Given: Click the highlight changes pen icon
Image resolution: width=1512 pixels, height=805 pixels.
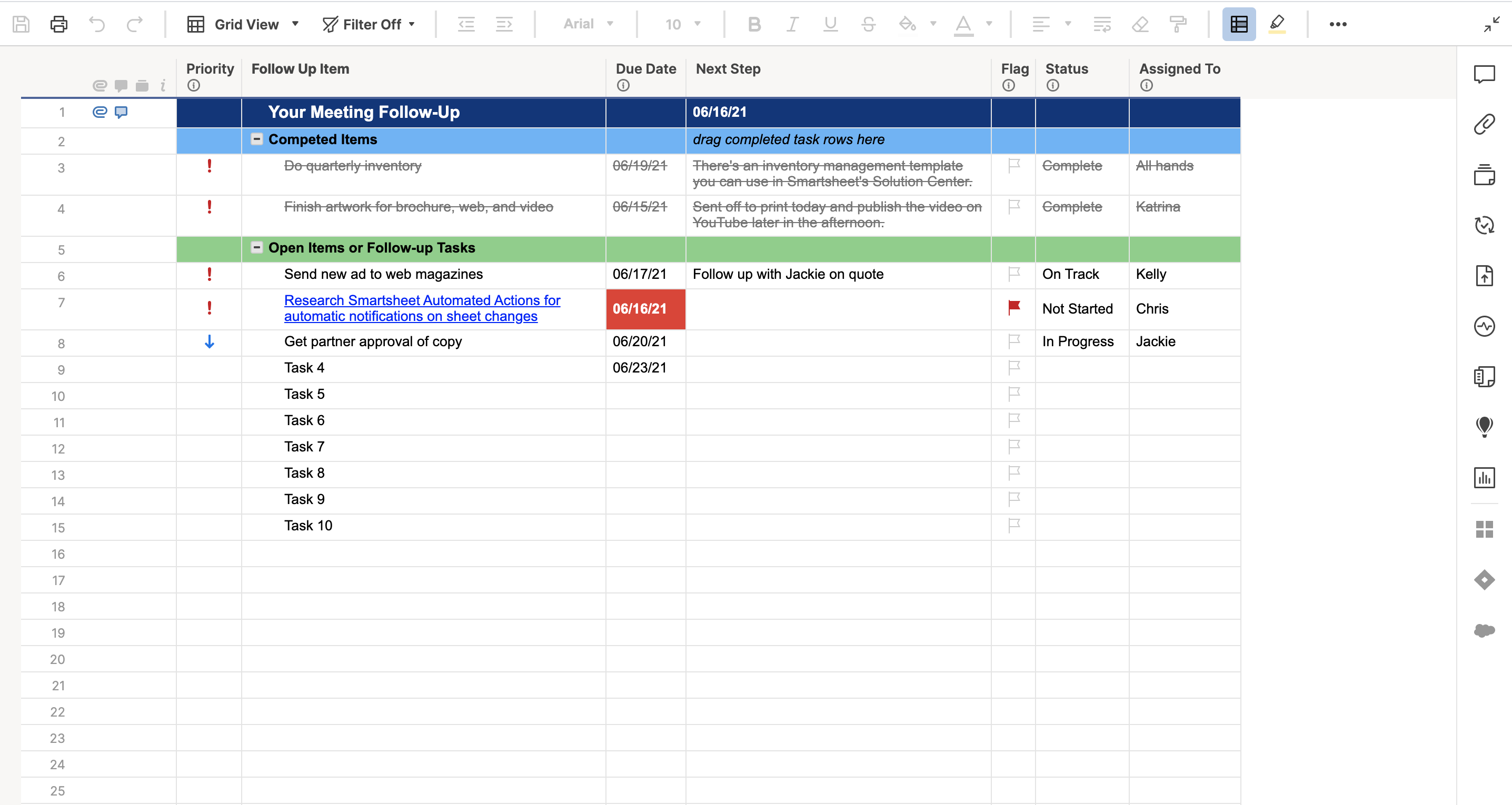Looking at the screenshot, I should [1277, 24].
